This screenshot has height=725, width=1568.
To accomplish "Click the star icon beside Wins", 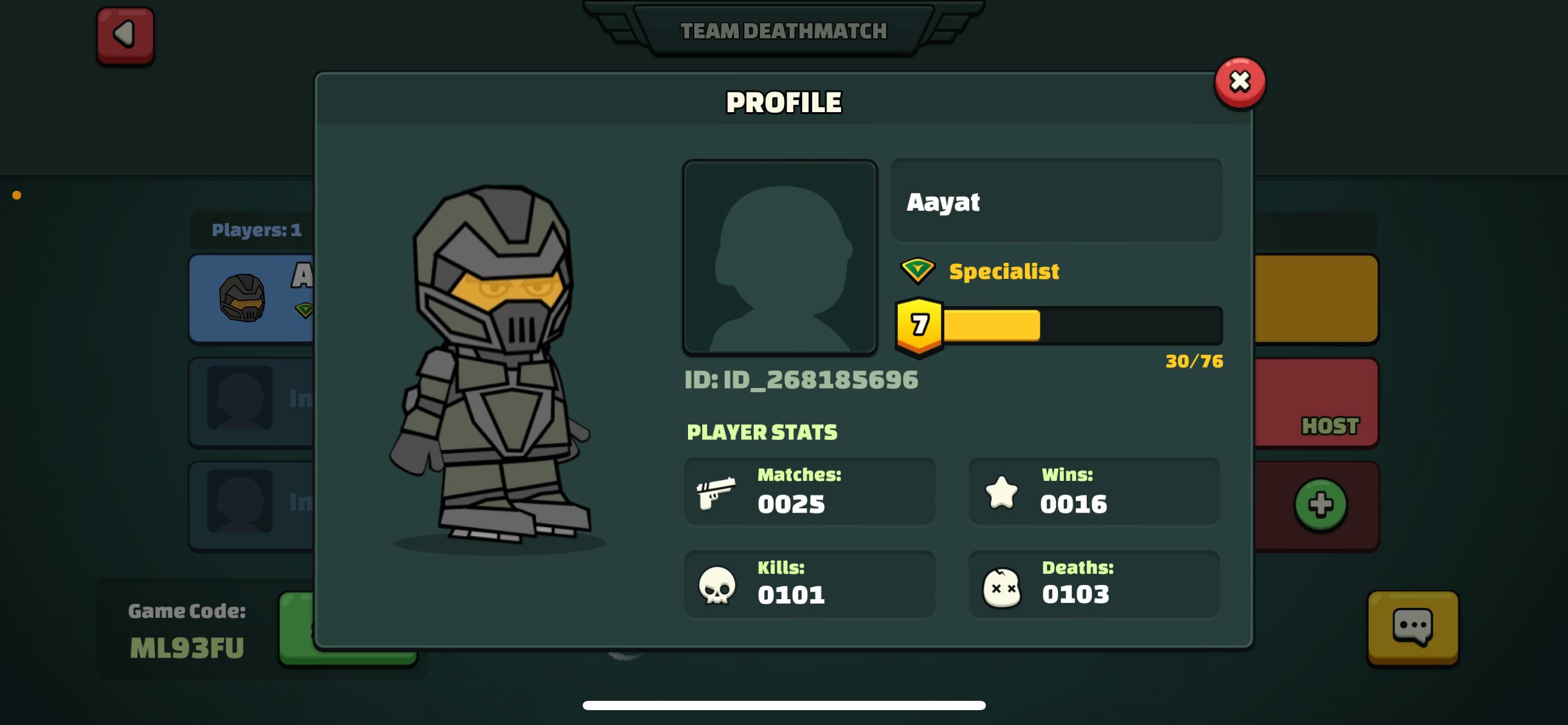I will [x=1001, y=492].
